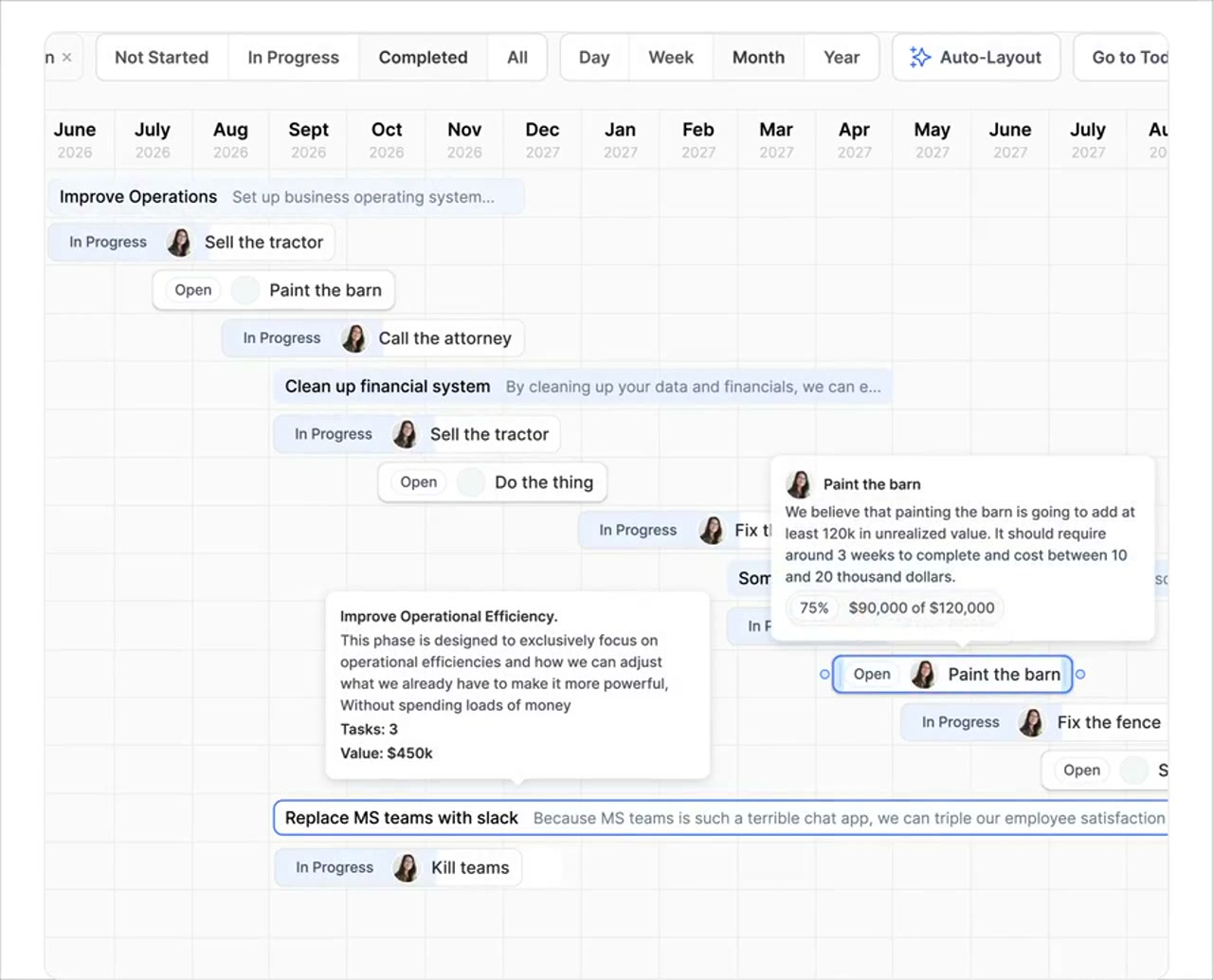
Task: Close the filter chip with the x icon
Action: tap(66, 58)
